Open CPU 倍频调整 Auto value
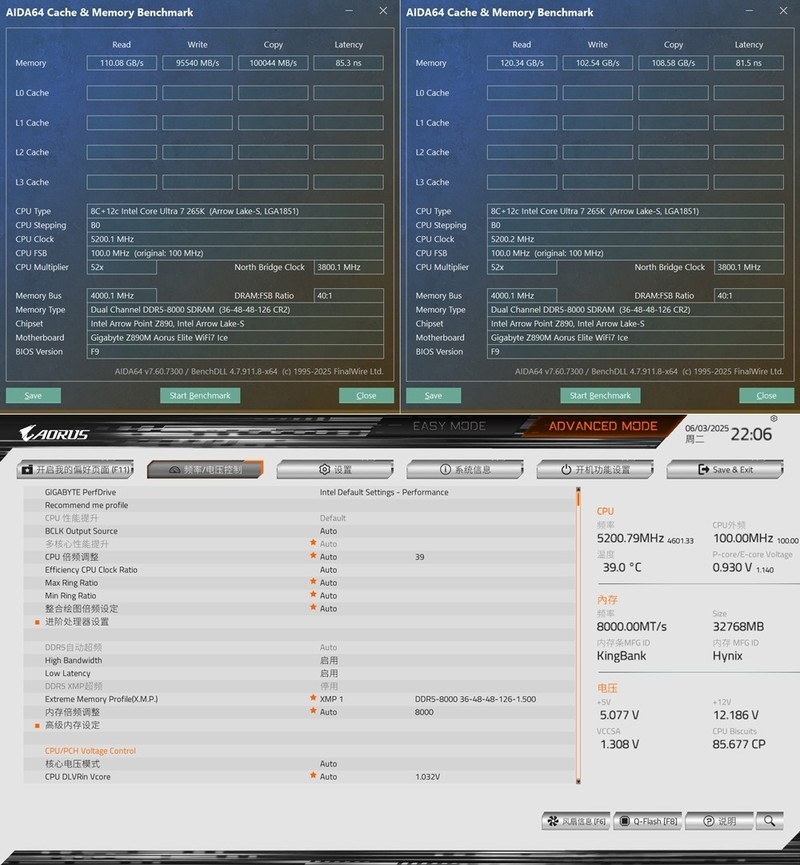Screen dimensions: 800x865 click(x=328, y=557)
